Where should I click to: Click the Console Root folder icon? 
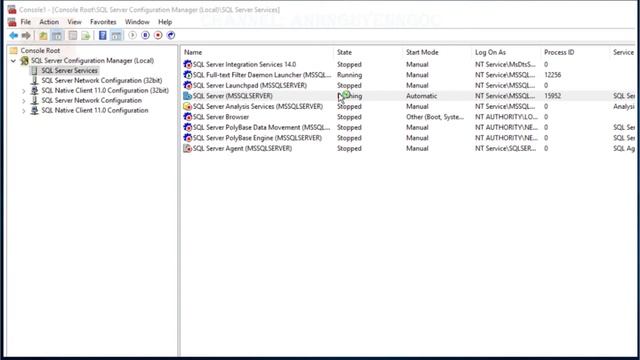click(13, 51)
